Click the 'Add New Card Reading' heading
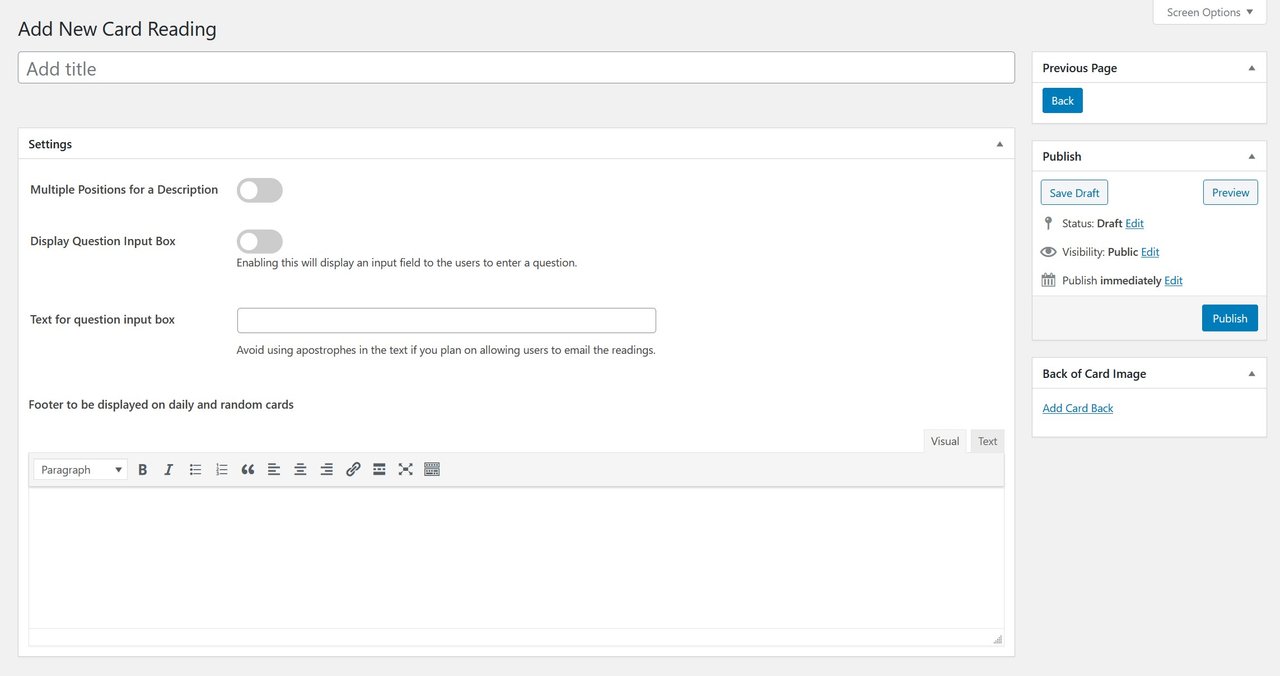This screenshot has height=676, width=1280. click(x=117, y=29)
